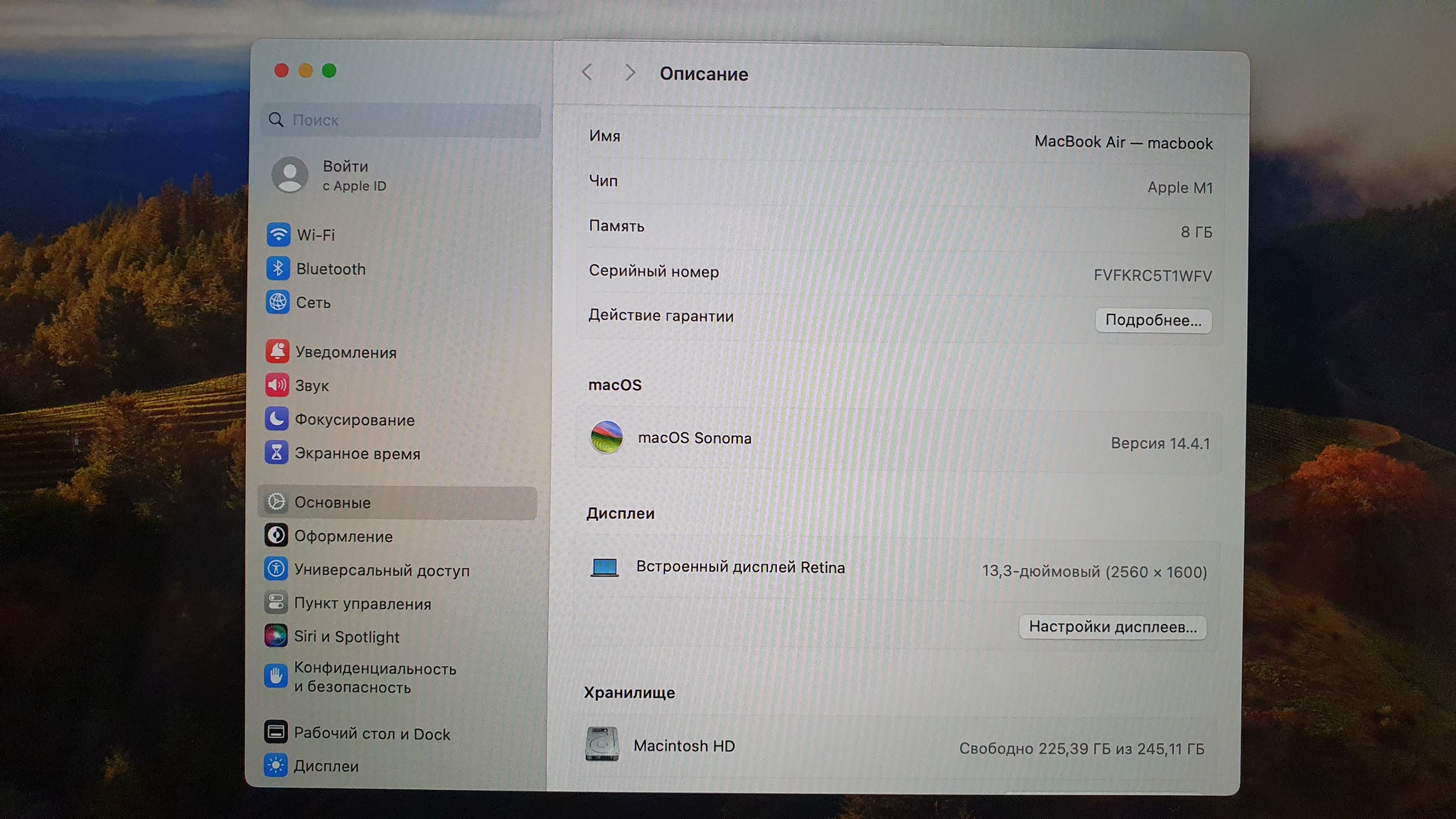Click the Поиск search field
This screenshot has height=819, width=1456.
point(402,120)
